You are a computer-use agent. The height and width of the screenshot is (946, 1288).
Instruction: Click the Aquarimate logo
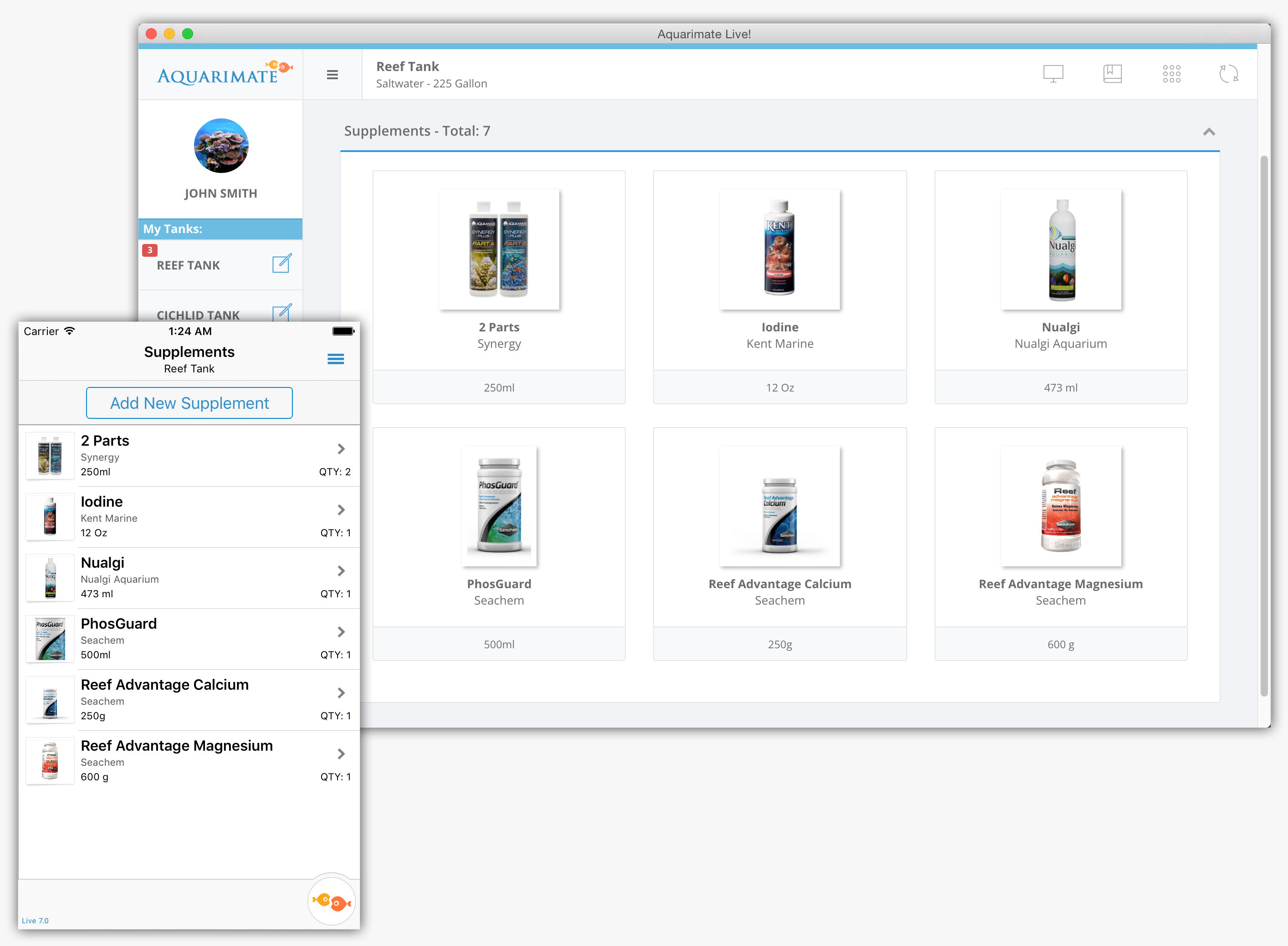click(225, 73)
